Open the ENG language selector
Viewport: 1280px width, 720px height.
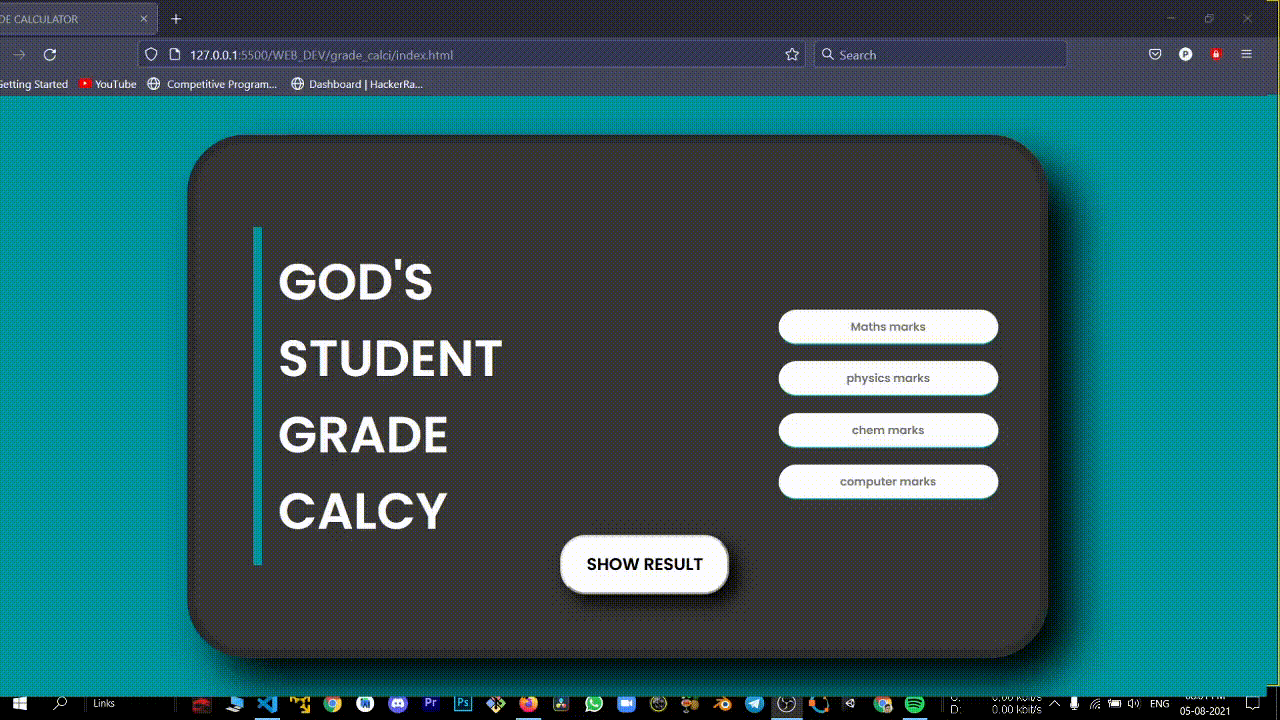(x=1160, y=704)
